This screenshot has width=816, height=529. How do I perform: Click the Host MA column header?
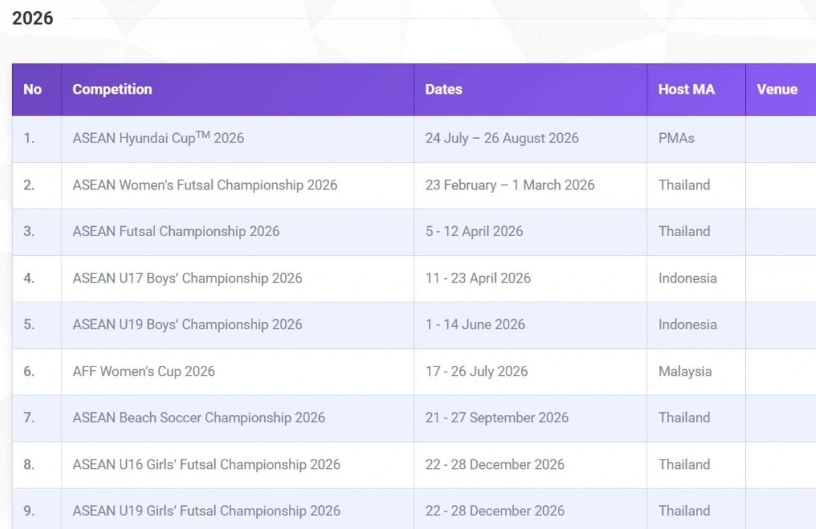click(x=686, y=89)
